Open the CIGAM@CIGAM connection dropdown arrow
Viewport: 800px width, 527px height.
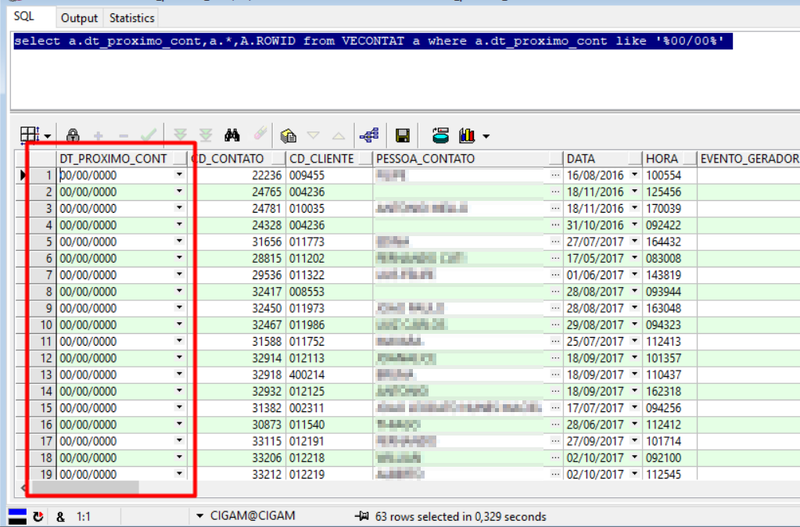[199, 516]
